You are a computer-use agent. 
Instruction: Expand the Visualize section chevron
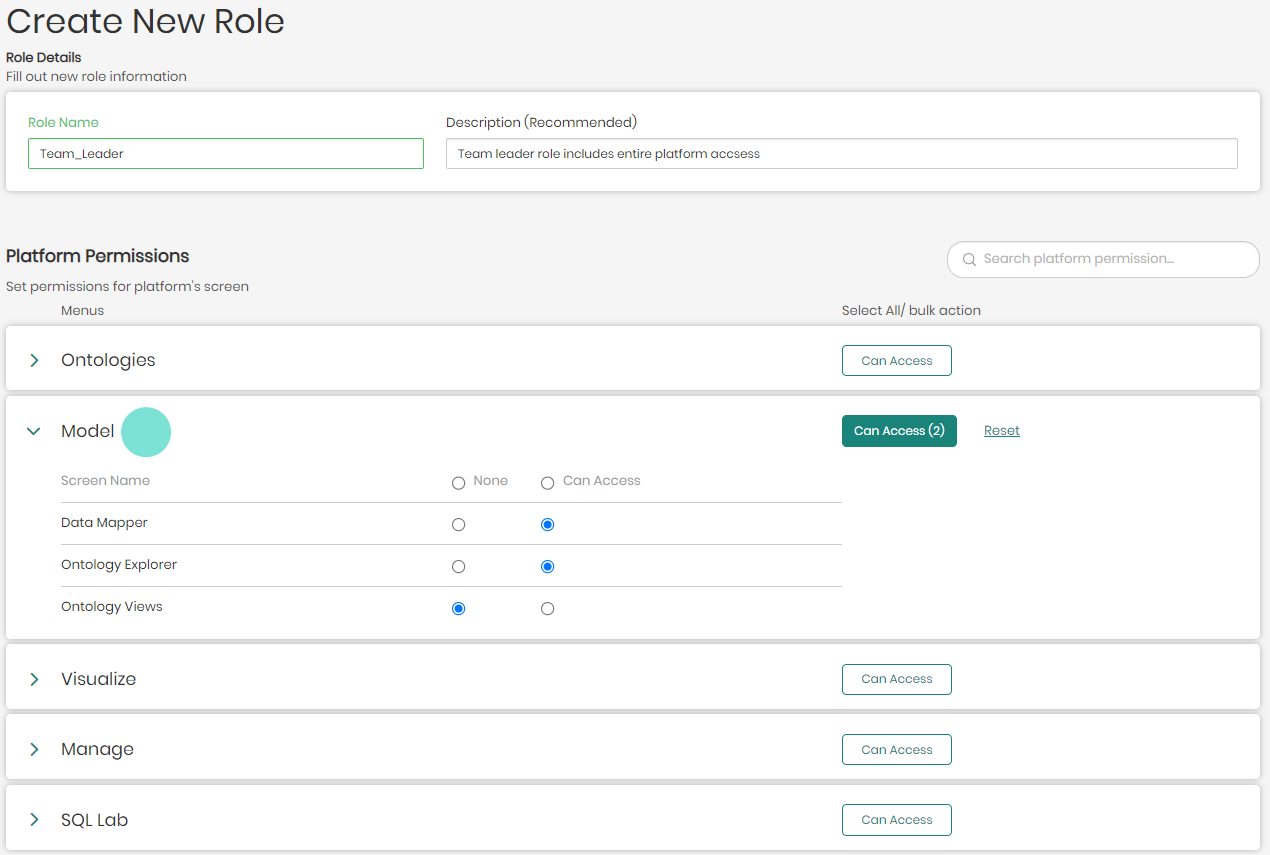point(34,679)
